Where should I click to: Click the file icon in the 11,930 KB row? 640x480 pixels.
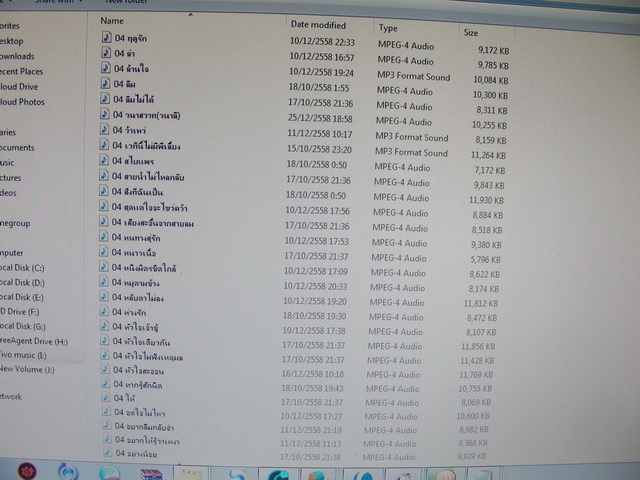(104, 191)
